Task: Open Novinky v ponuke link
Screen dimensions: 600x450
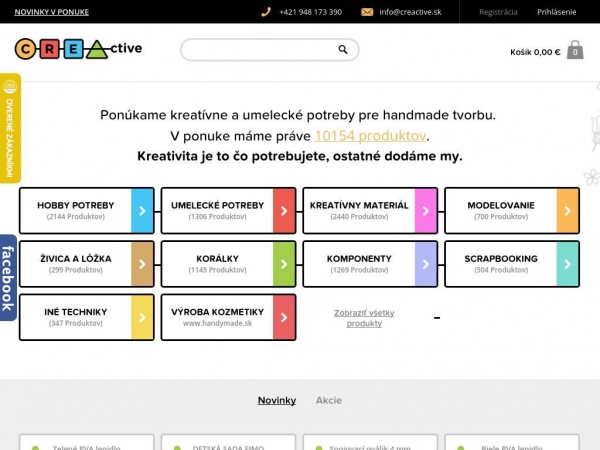Action: [52, 12]
